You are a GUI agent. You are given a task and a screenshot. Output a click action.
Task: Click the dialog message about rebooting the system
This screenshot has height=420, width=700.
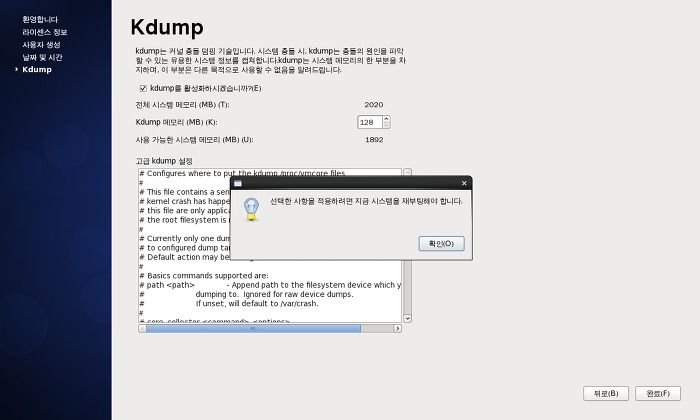(366, 201)
